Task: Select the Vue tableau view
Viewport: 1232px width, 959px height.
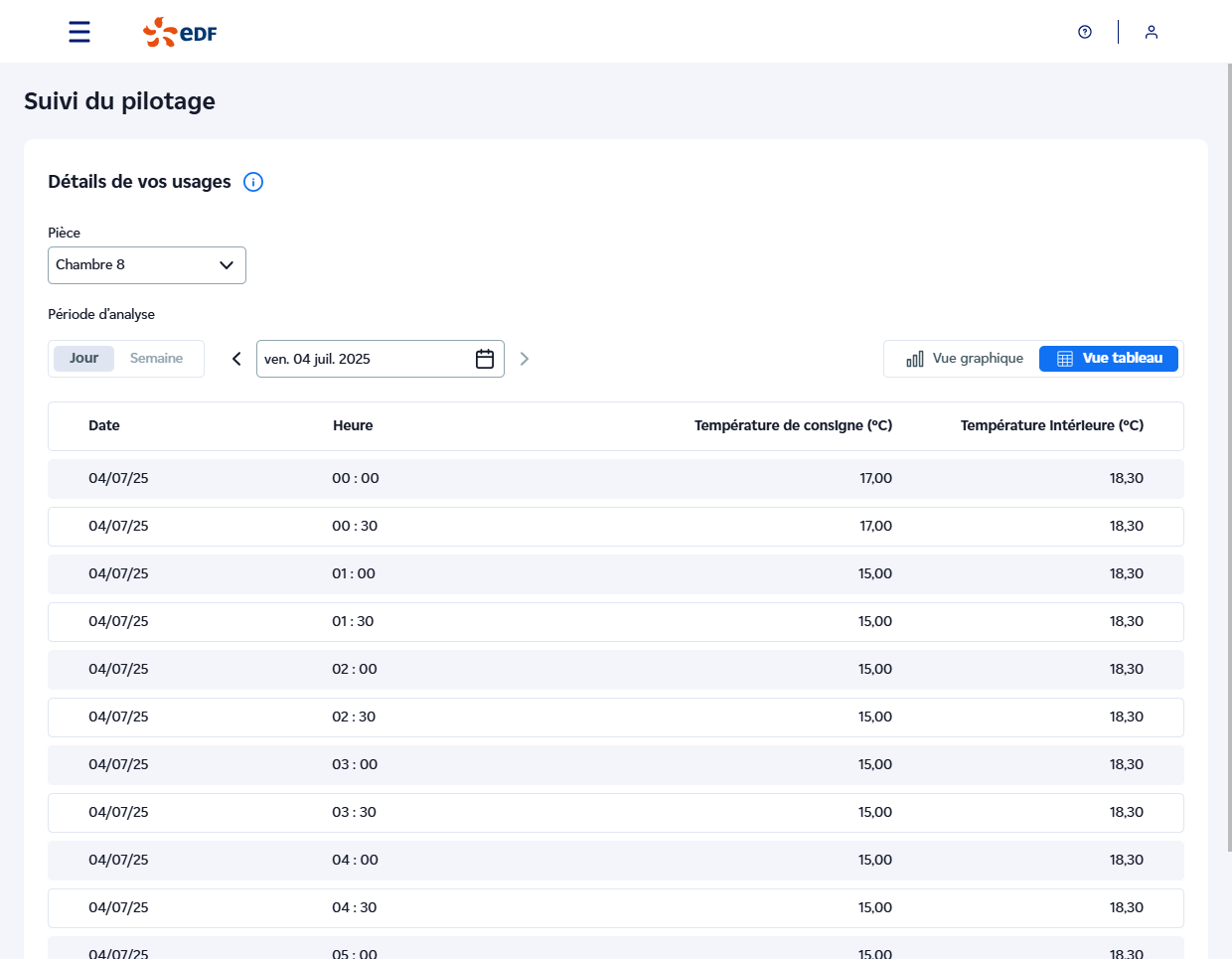Action: click(1109, 359)
